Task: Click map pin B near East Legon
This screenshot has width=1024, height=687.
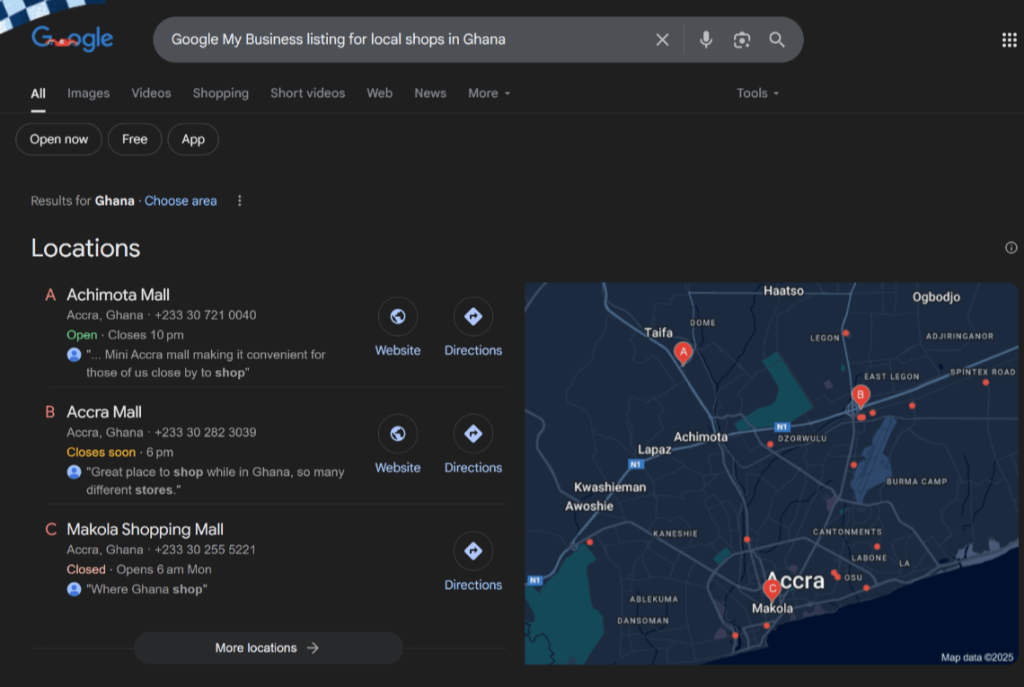Action: click(x=860, y=395)
